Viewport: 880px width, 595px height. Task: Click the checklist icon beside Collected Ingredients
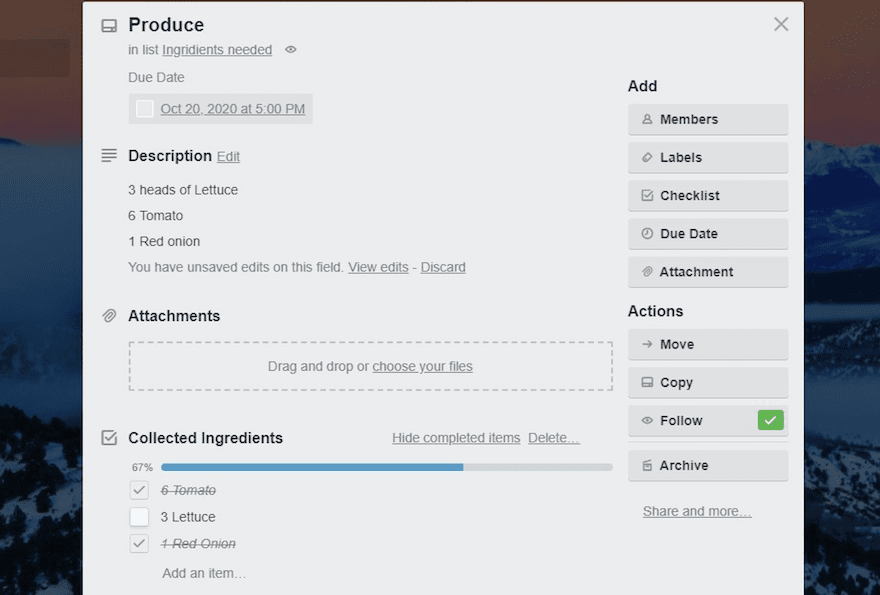(109, 438)
